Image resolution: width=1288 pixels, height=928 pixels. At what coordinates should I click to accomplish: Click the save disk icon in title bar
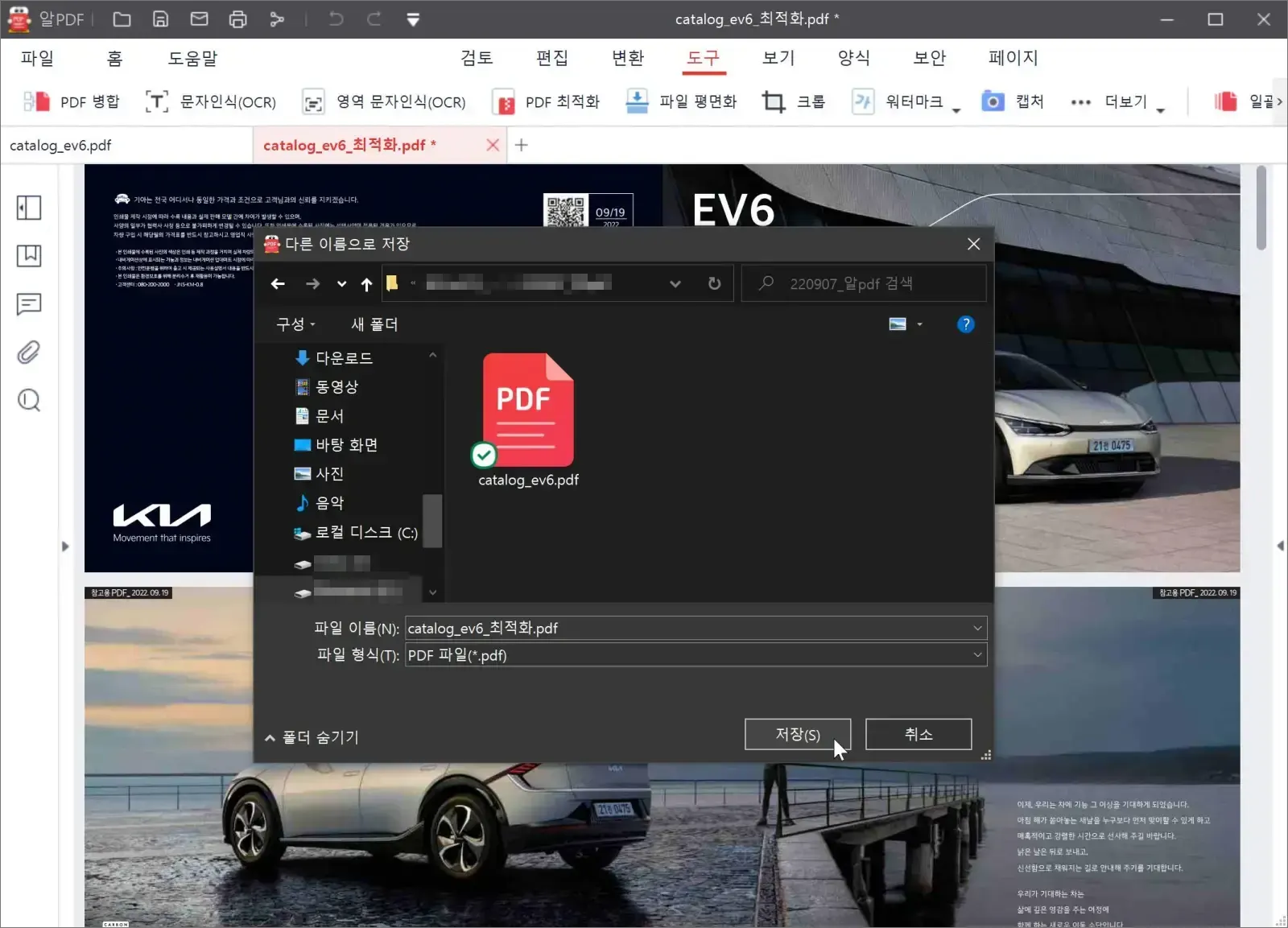pyautogui.click(x=161, y=19)
